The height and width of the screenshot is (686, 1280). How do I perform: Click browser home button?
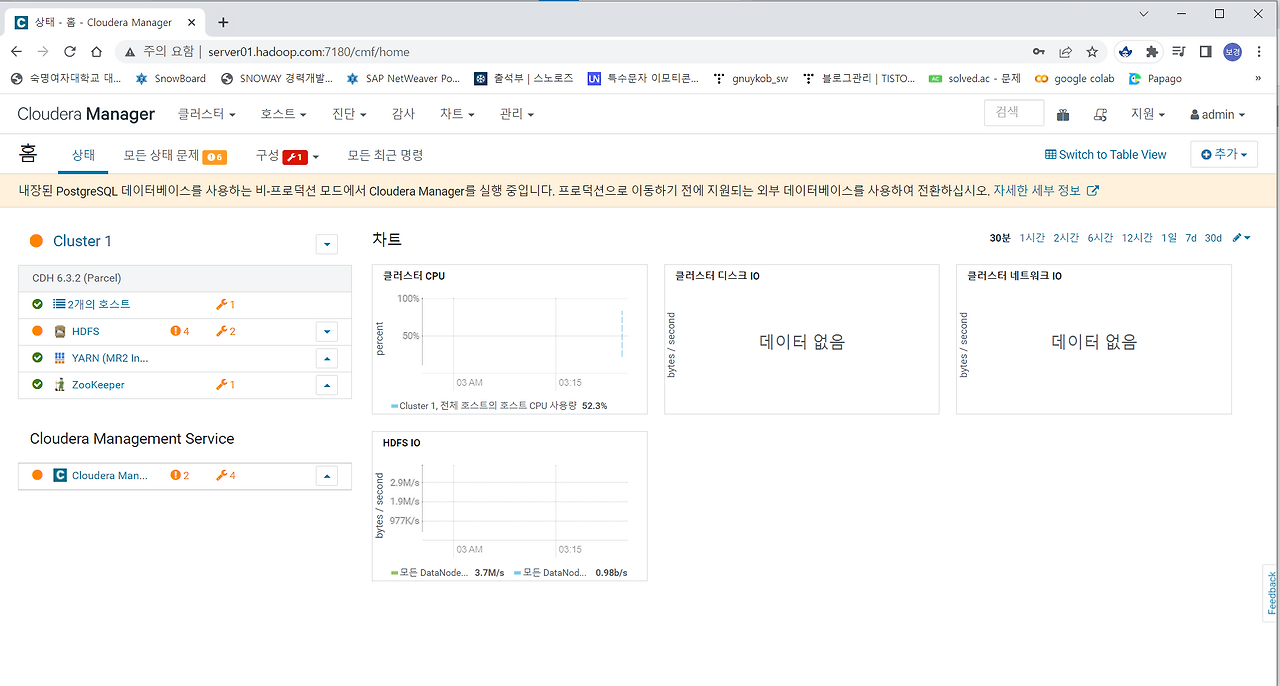click(96, 52)
